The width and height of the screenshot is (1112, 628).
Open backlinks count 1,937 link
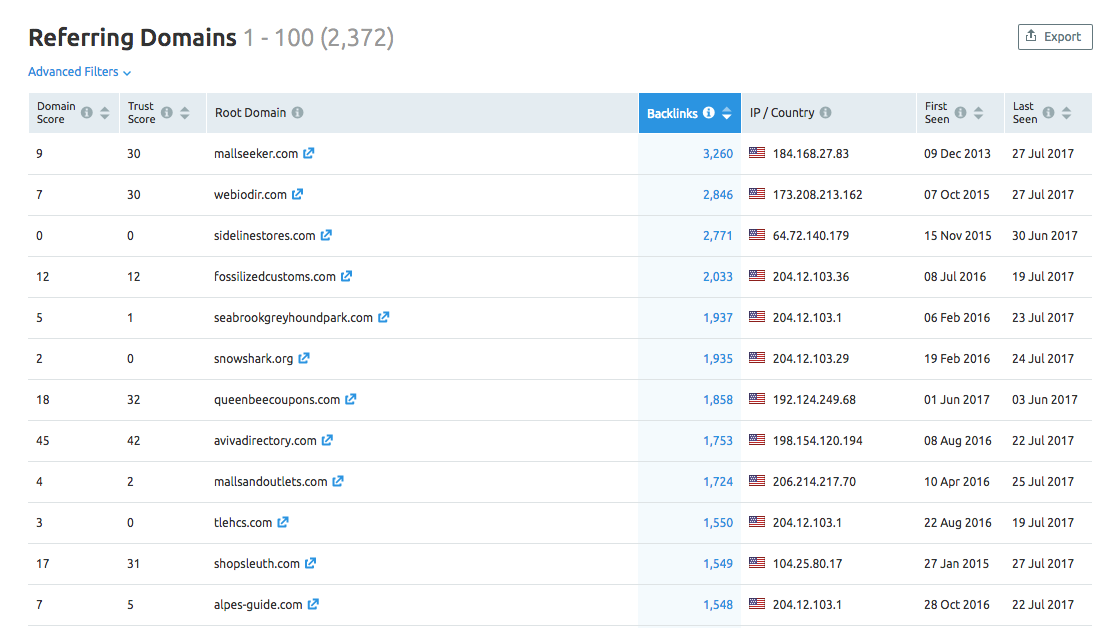coord(718,318)
